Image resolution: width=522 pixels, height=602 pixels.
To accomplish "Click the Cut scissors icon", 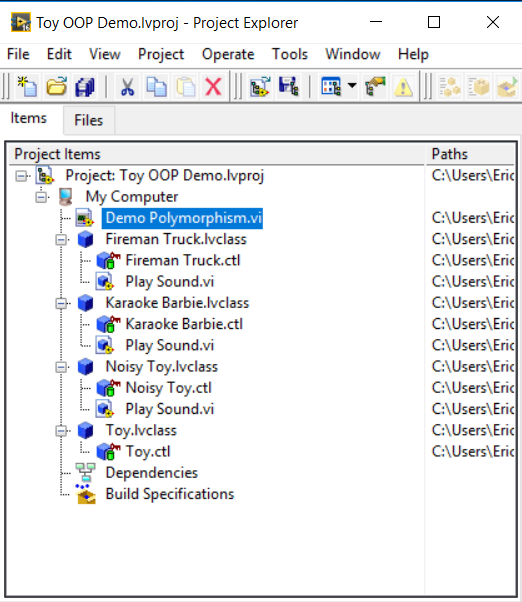I will [127, 86].
